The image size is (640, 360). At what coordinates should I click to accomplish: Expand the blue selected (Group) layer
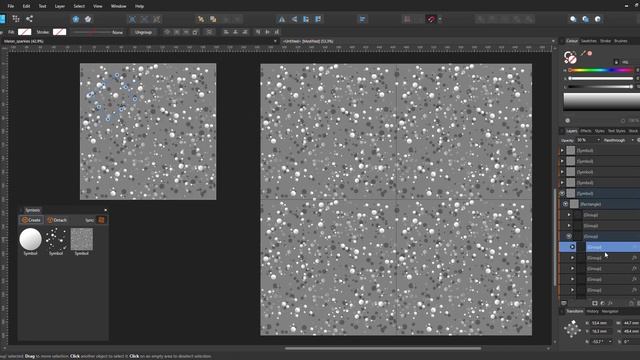[x=572, y=247]
